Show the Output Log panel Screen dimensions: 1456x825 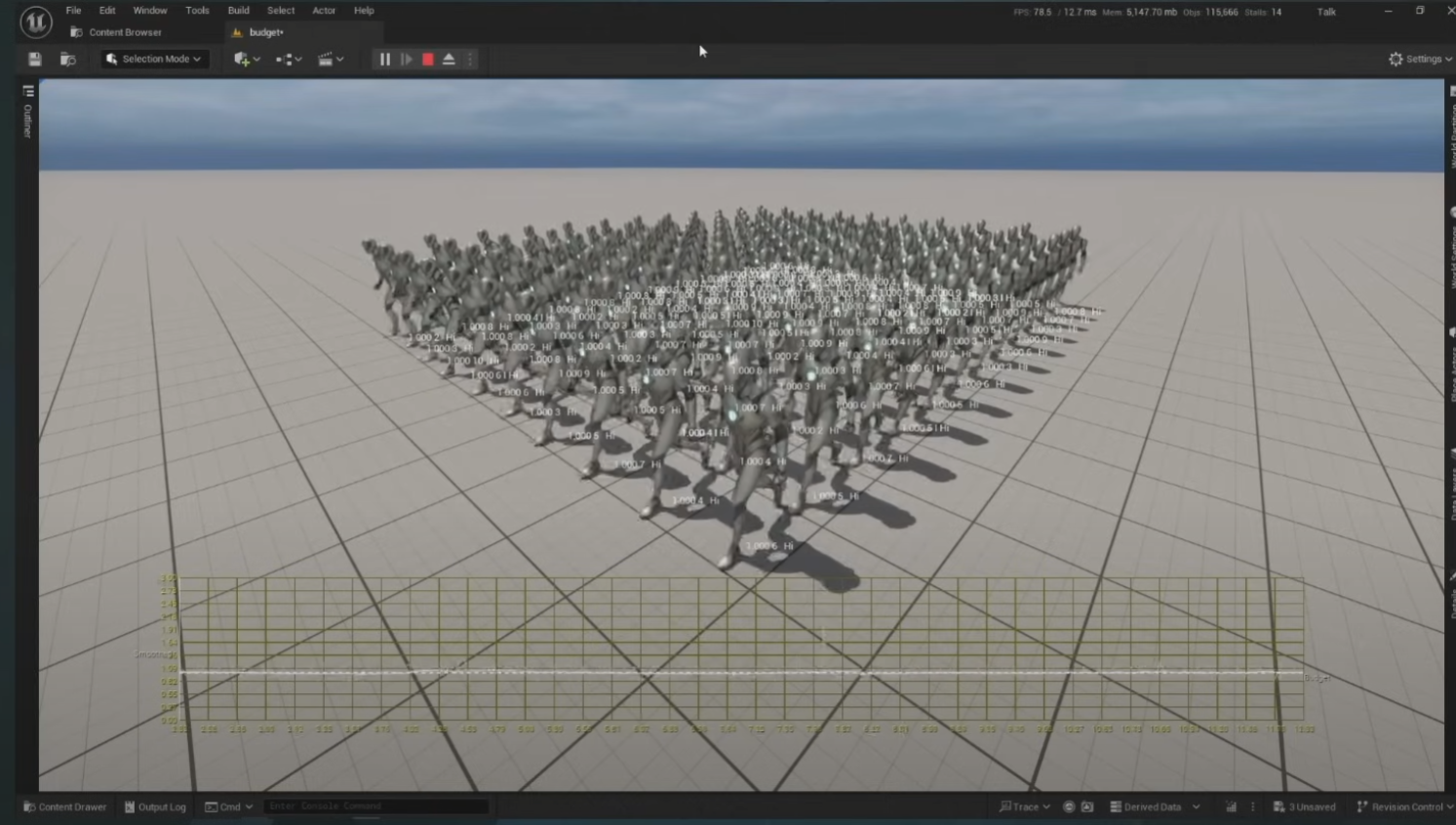click(155, 806)
